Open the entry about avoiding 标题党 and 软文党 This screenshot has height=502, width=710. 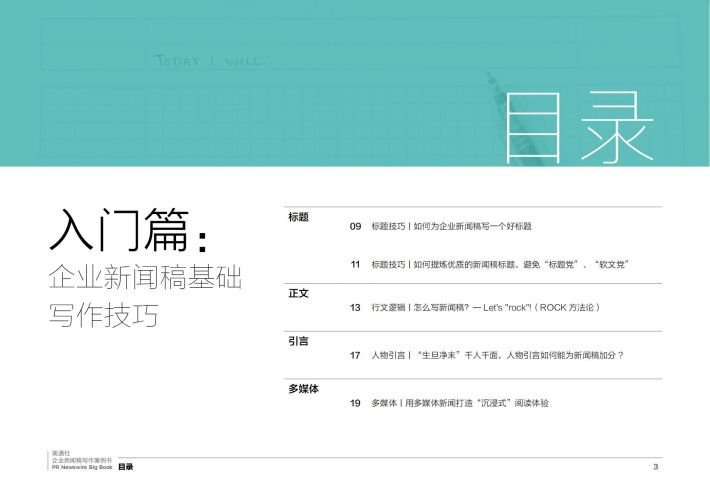(499, 264)
